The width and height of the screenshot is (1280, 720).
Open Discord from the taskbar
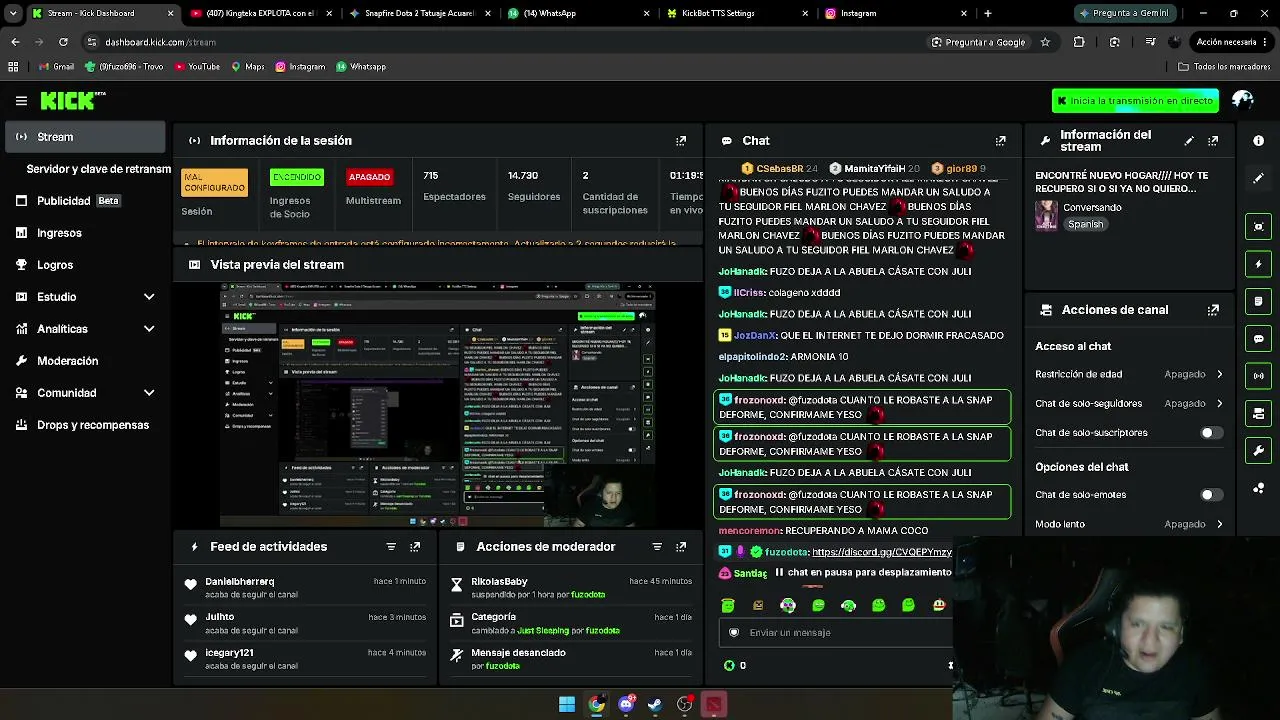[626, 705]
